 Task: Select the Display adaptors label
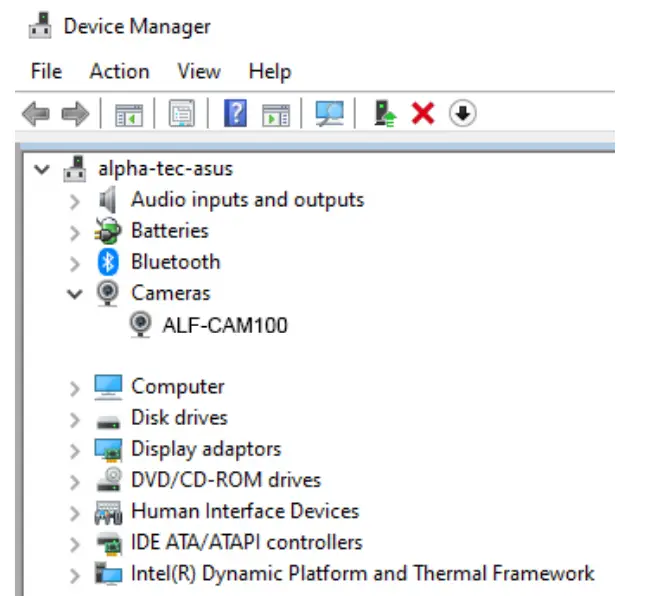tap(206, 449)
